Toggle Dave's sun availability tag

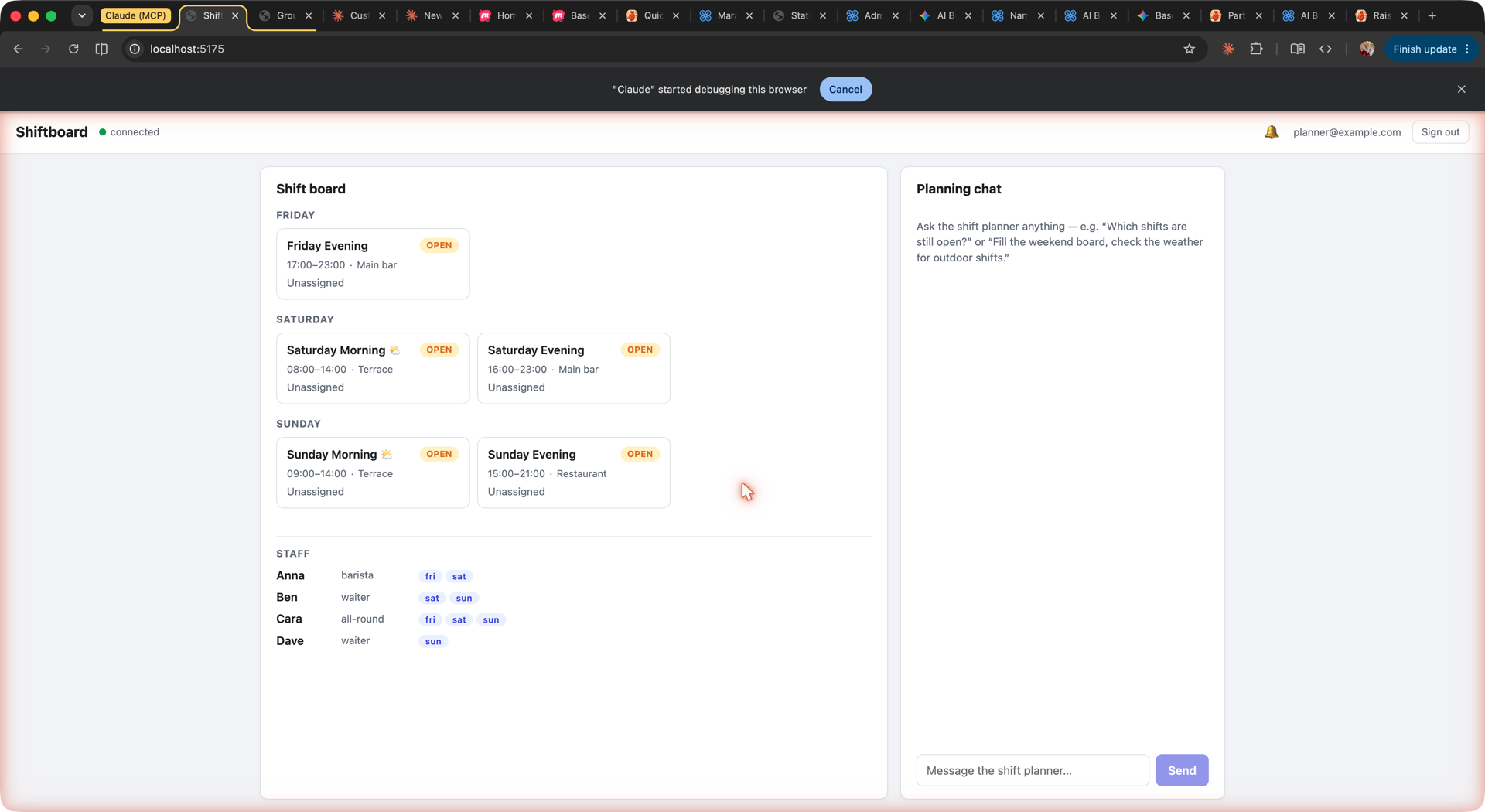pos(433,641)
